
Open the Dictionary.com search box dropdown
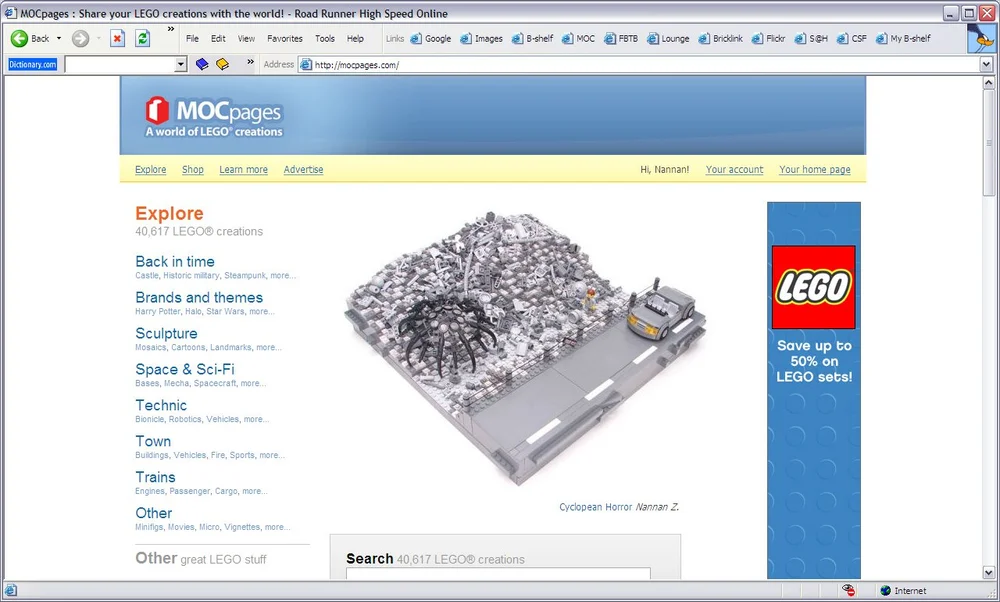tap(180, 64)
